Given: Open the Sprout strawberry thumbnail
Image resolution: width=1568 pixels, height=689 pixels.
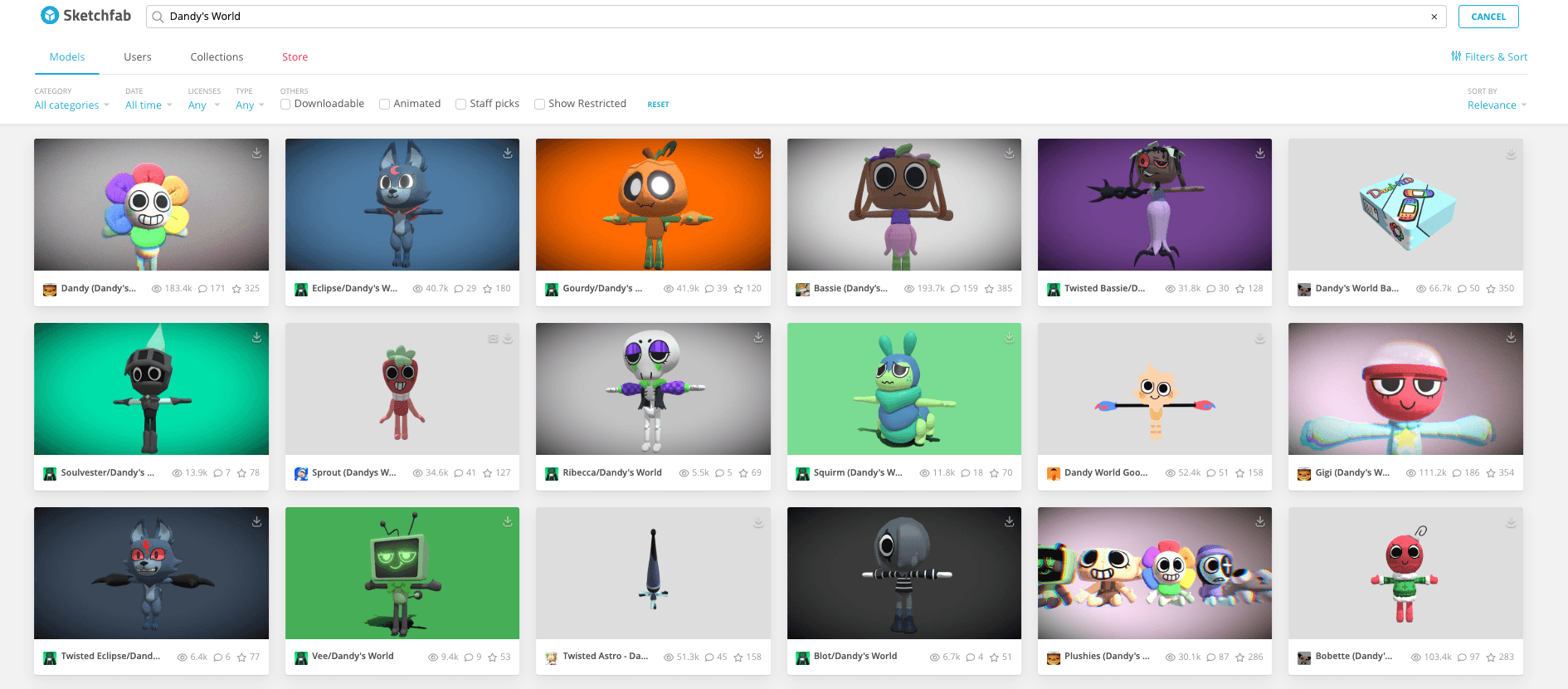Looking at the screenshot, I should click(402, 388).
